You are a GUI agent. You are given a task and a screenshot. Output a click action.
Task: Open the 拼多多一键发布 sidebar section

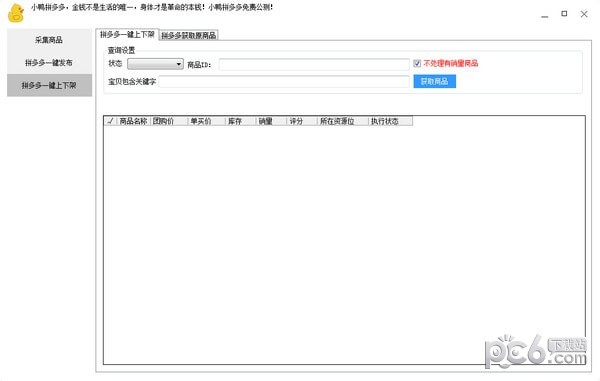(x=49, y=63)
